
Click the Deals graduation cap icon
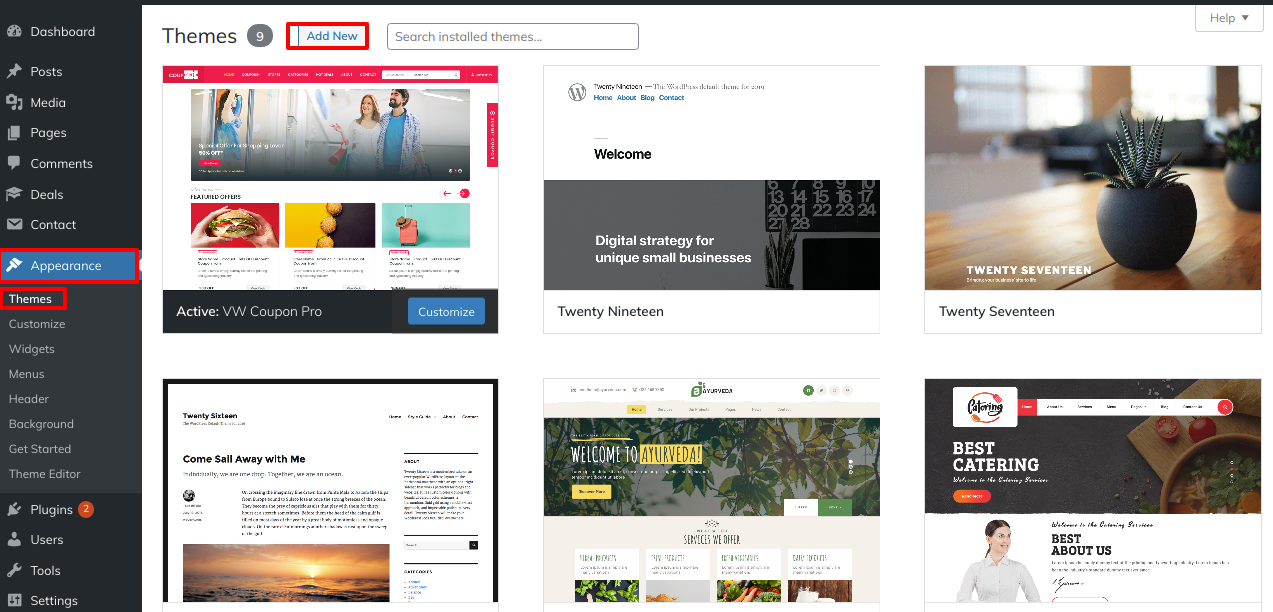[x=14, y=194]
